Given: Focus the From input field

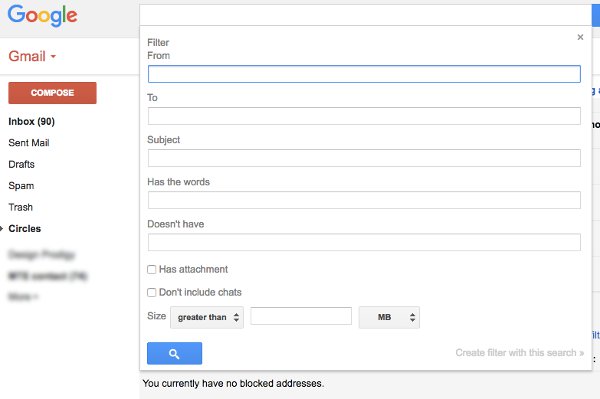Looking at the screenshot, I should [364, 74].
